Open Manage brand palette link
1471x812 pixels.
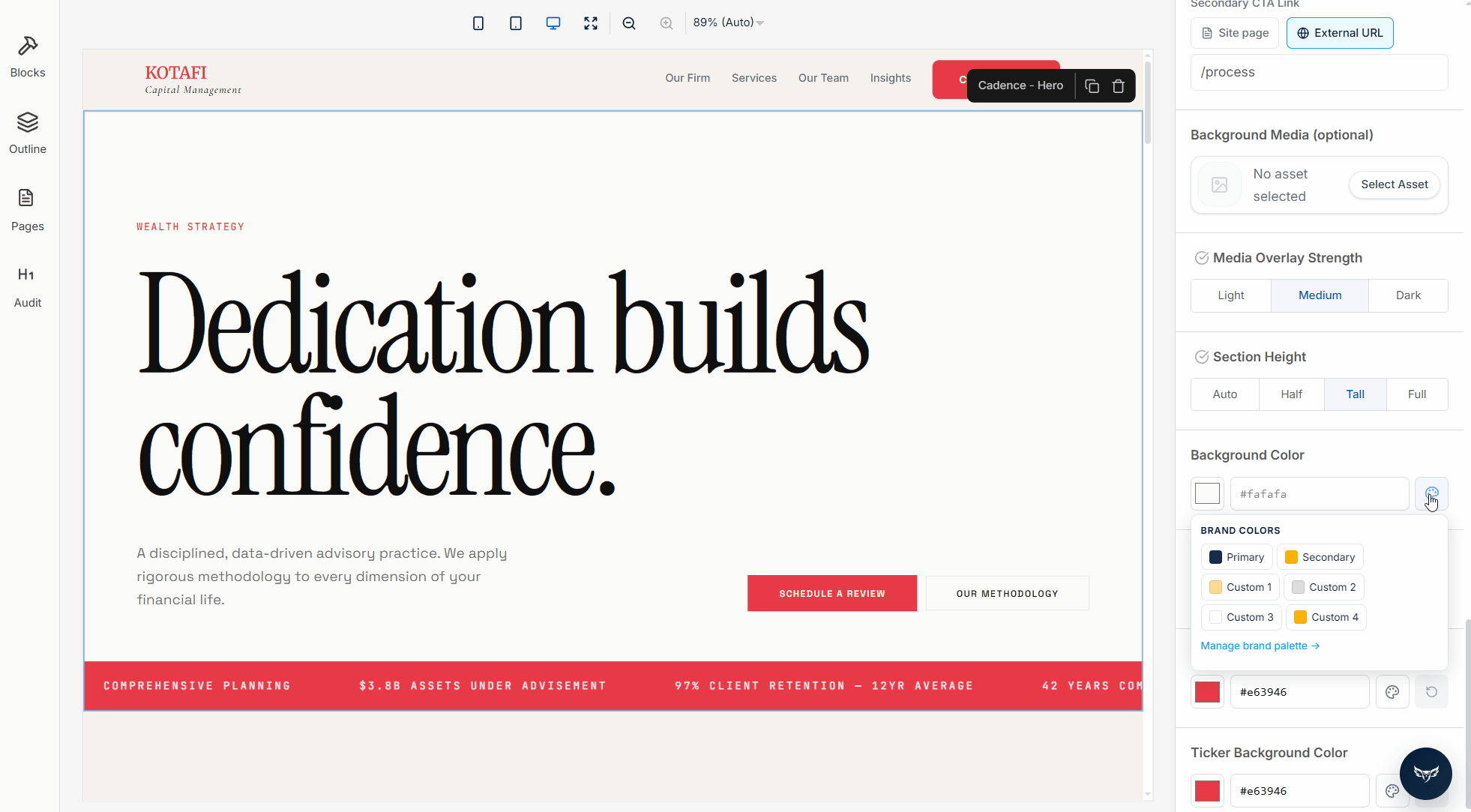(x=1260, y=646)
